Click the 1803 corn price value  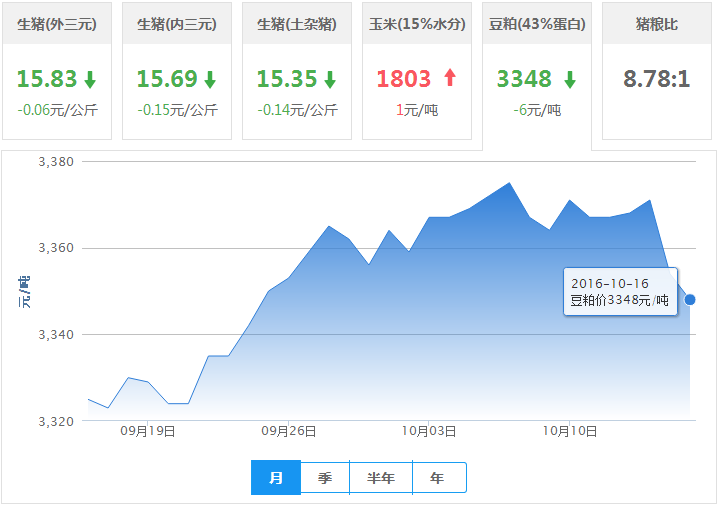(404, 79)
